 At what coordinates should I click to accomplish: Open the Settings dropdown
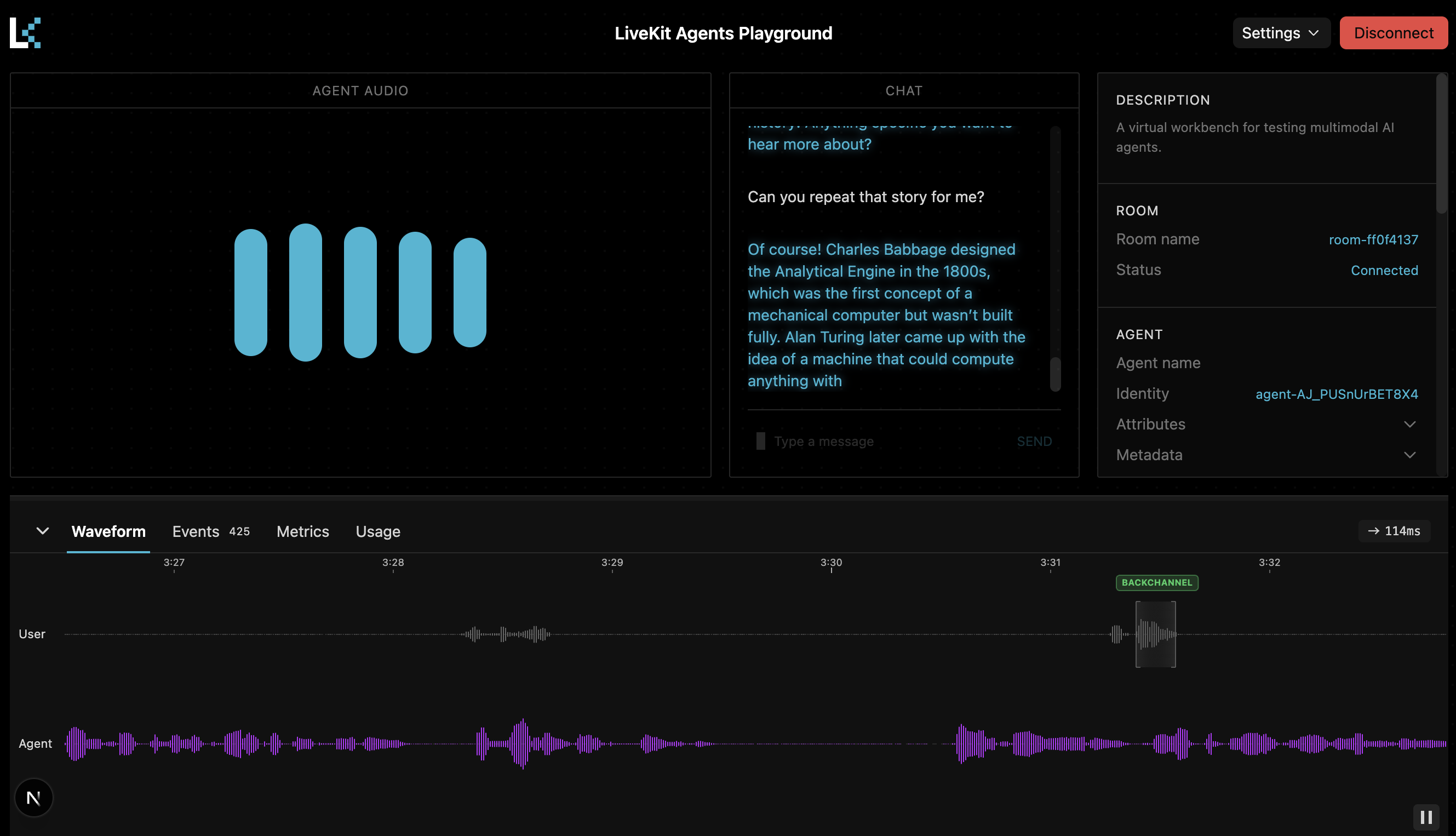[1280, 33]
